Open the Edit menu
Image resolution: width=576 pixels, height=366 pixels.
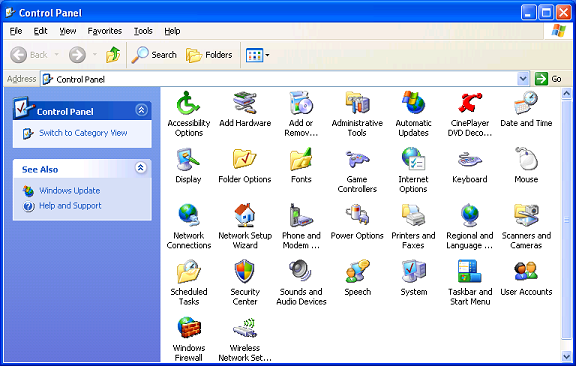[x=40, y=31]
